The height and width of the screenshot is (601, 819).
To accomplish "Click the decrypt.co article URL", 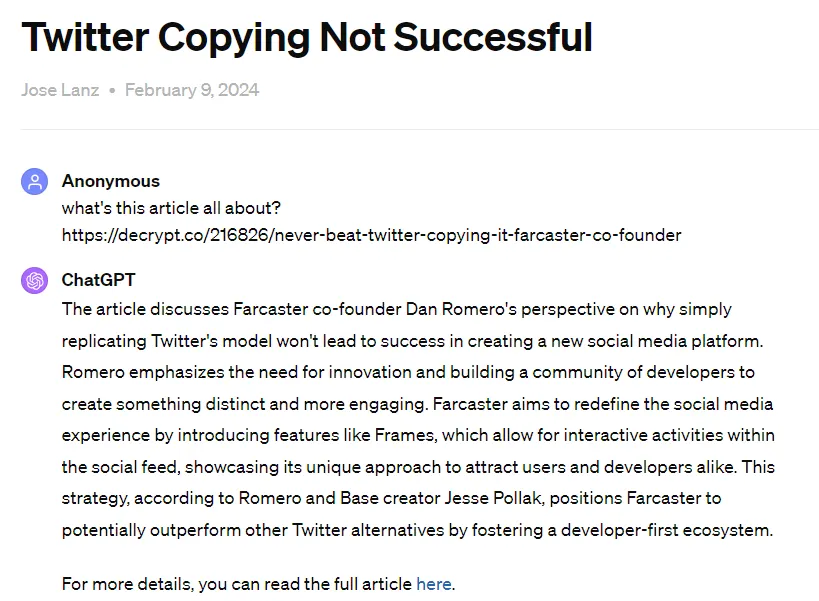I will click(x=371, y=235).
